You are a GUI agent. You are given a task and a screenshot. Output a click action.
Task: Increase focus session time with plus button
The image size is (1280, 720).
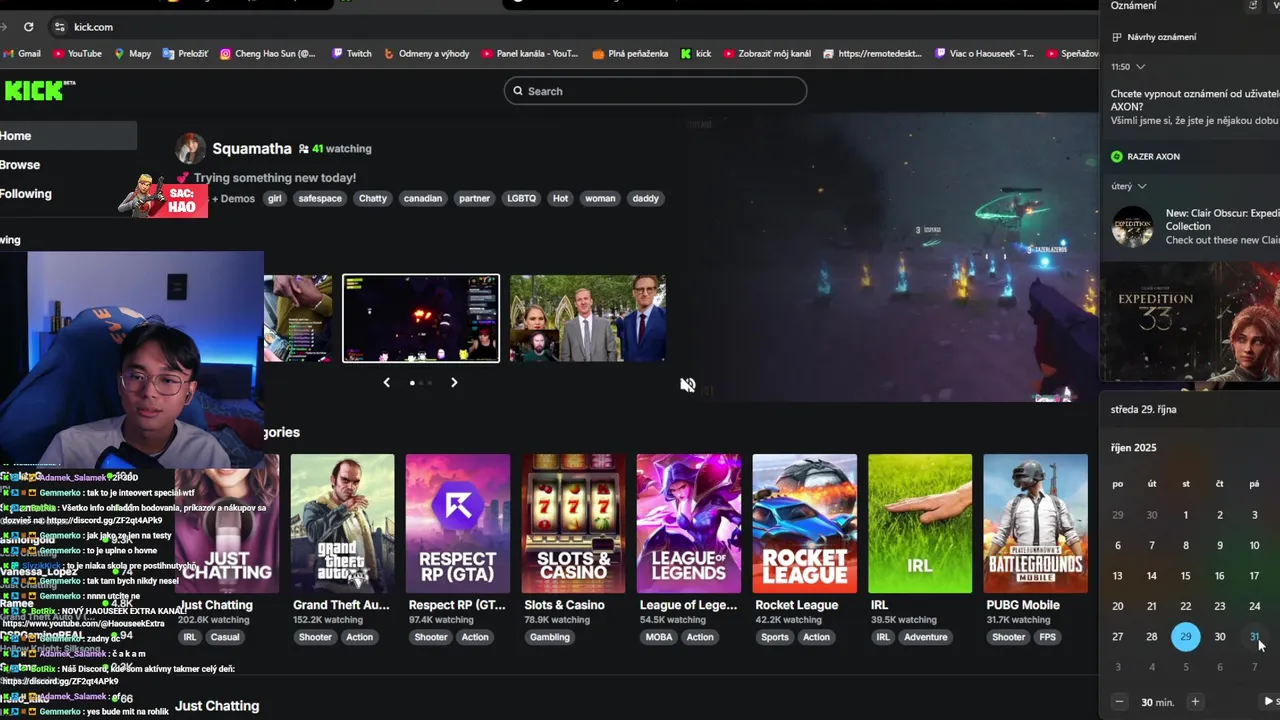pos(1195,702)
